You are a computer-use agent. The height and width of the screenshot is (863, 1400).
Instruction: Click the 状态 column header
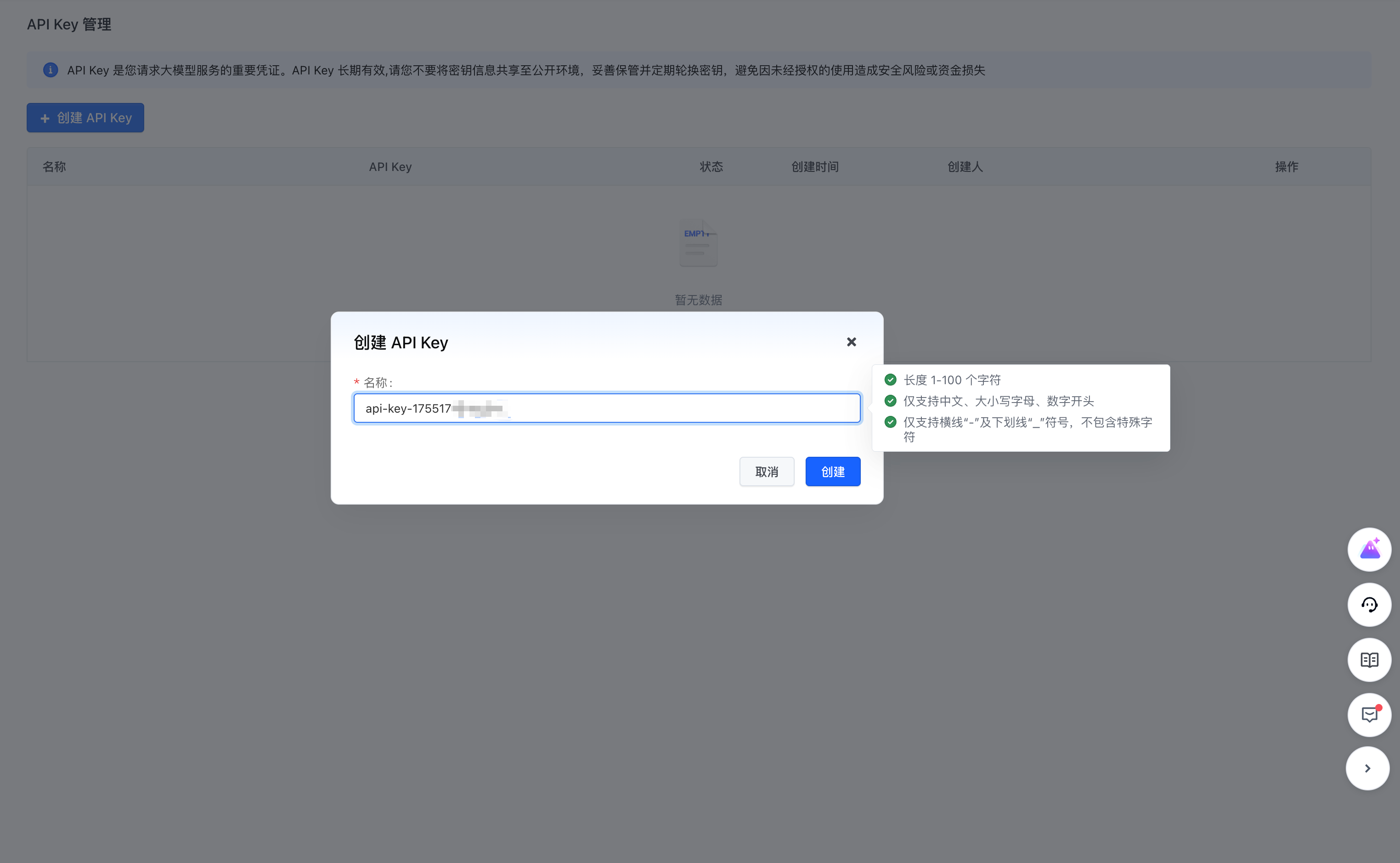point(711,167)
